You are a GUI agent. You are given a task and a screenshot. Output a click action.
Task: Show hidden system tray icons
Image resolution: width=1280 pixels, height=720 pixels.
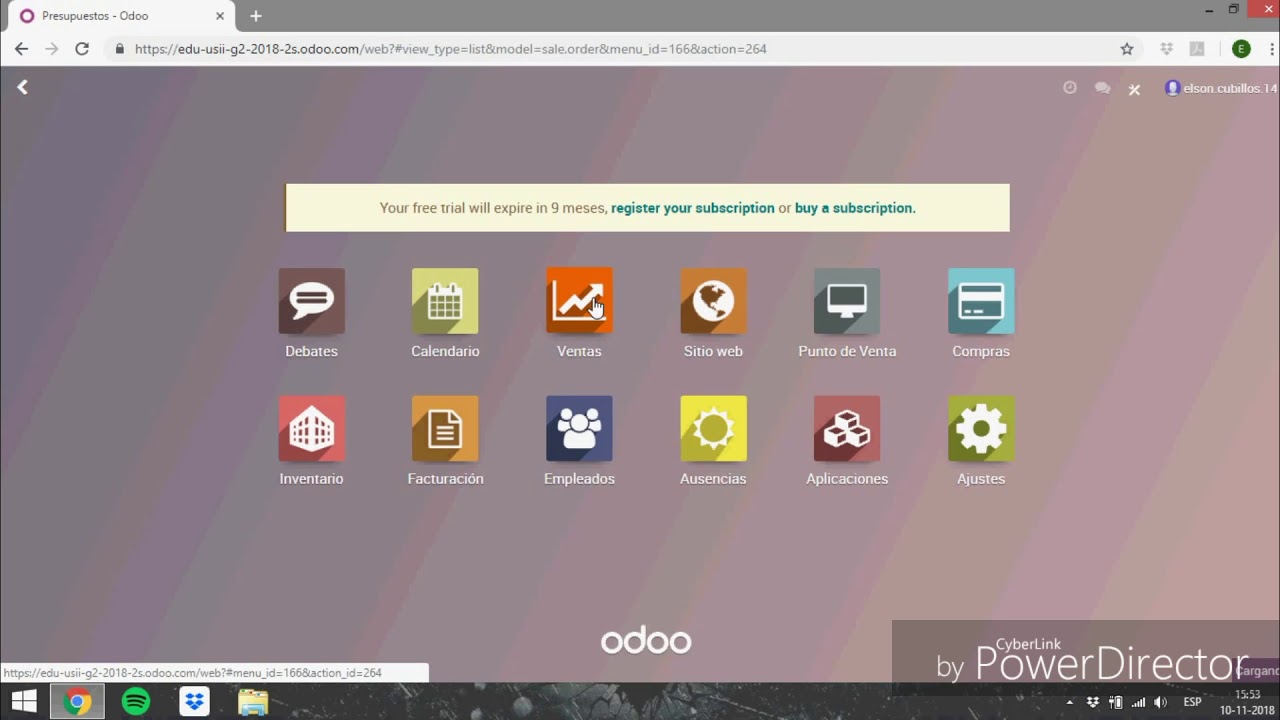point(1069,702)
